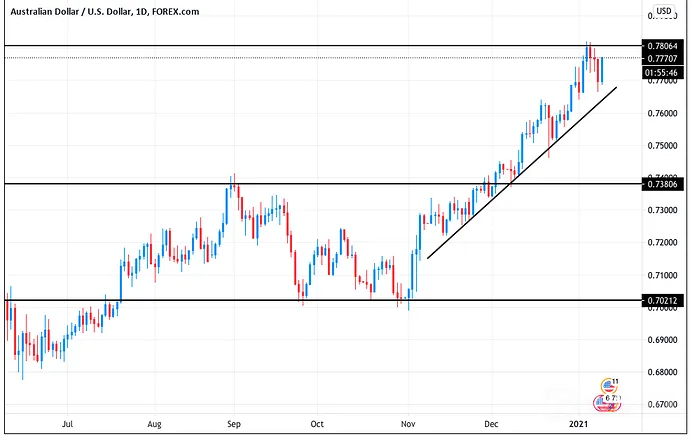Click the 2021 time axis label
The image size is (690, 438).
(578, 424)
